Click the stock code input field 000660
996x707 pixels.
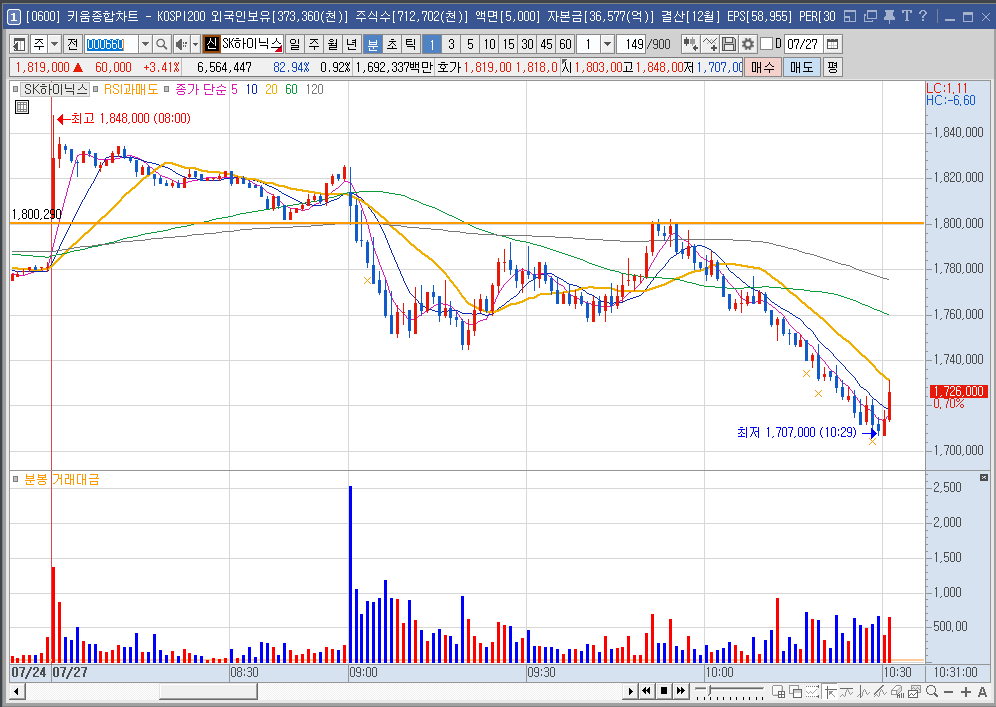(111, 44)
